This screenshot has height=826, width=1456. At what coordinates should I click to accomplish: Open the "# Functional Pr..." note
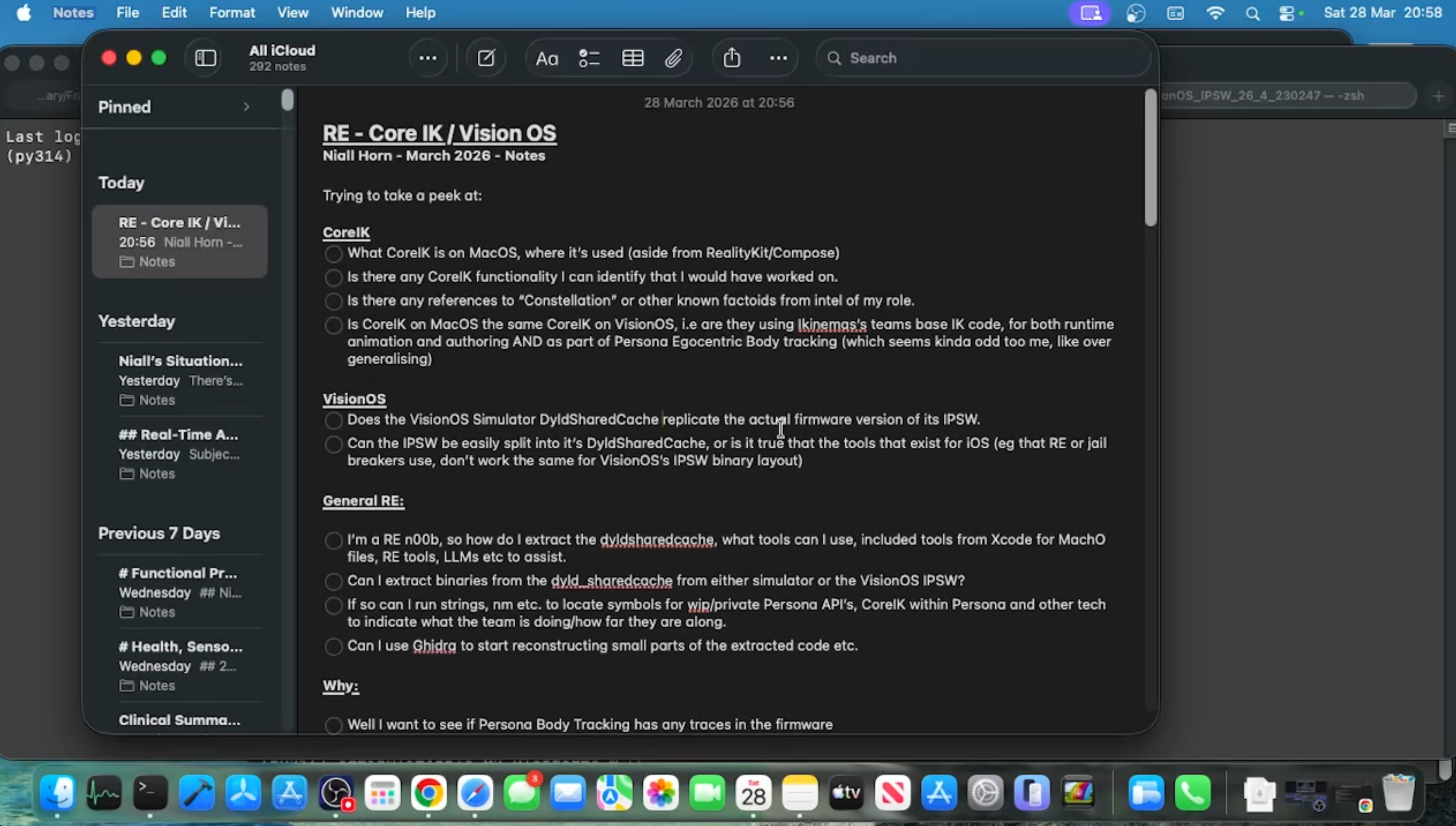[x=180, y=592]
